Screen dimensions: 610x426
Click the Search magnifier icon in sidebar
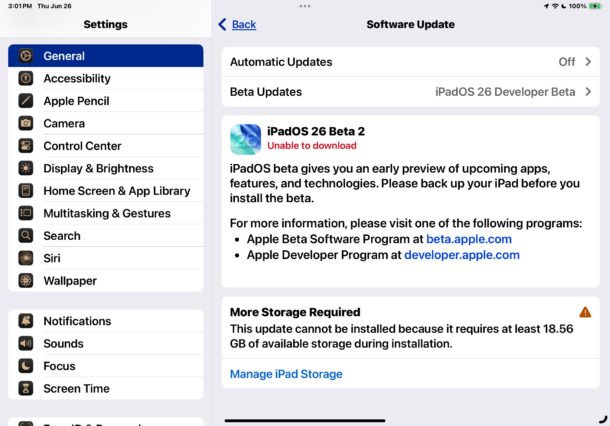26,236
